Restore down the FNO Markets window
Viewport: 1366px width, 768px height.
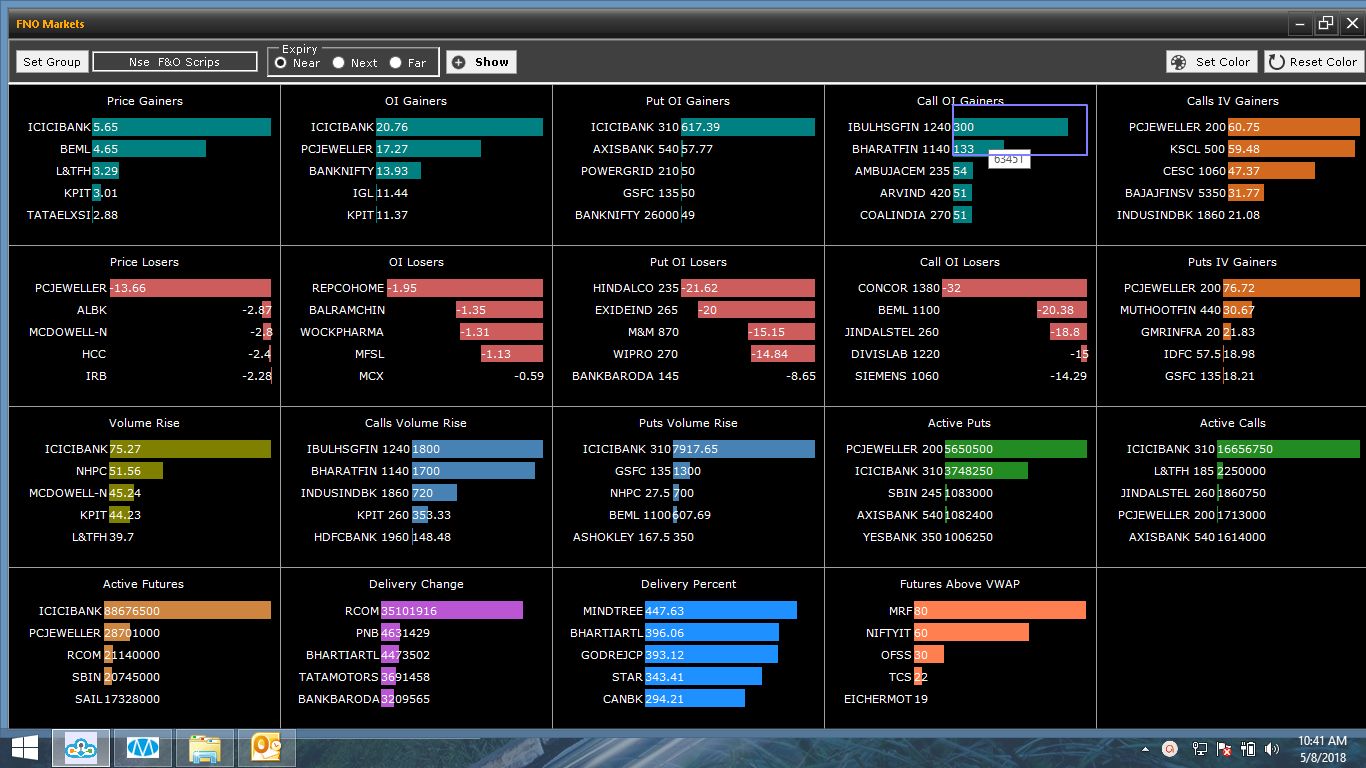pos(1326,23)
